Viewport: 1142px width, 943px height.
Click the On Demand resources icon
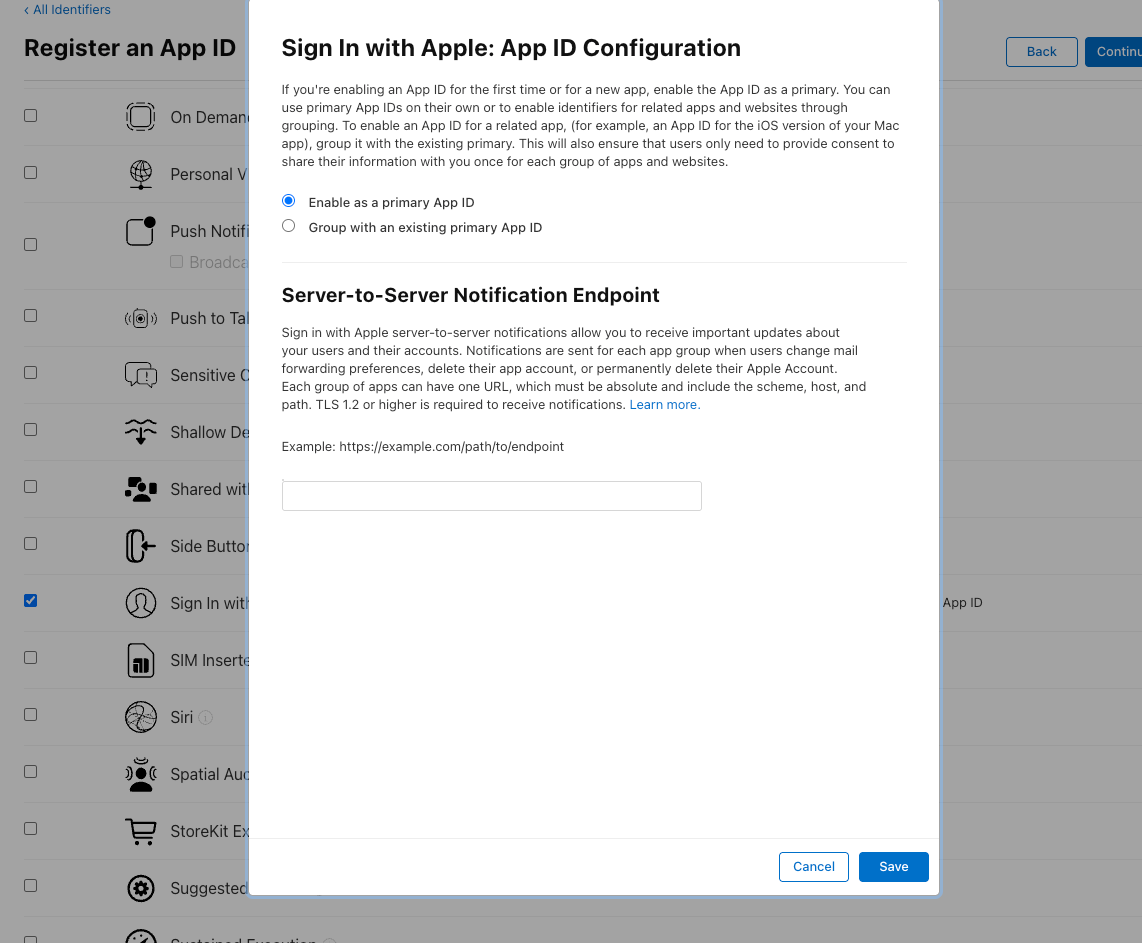click(141, 117)
